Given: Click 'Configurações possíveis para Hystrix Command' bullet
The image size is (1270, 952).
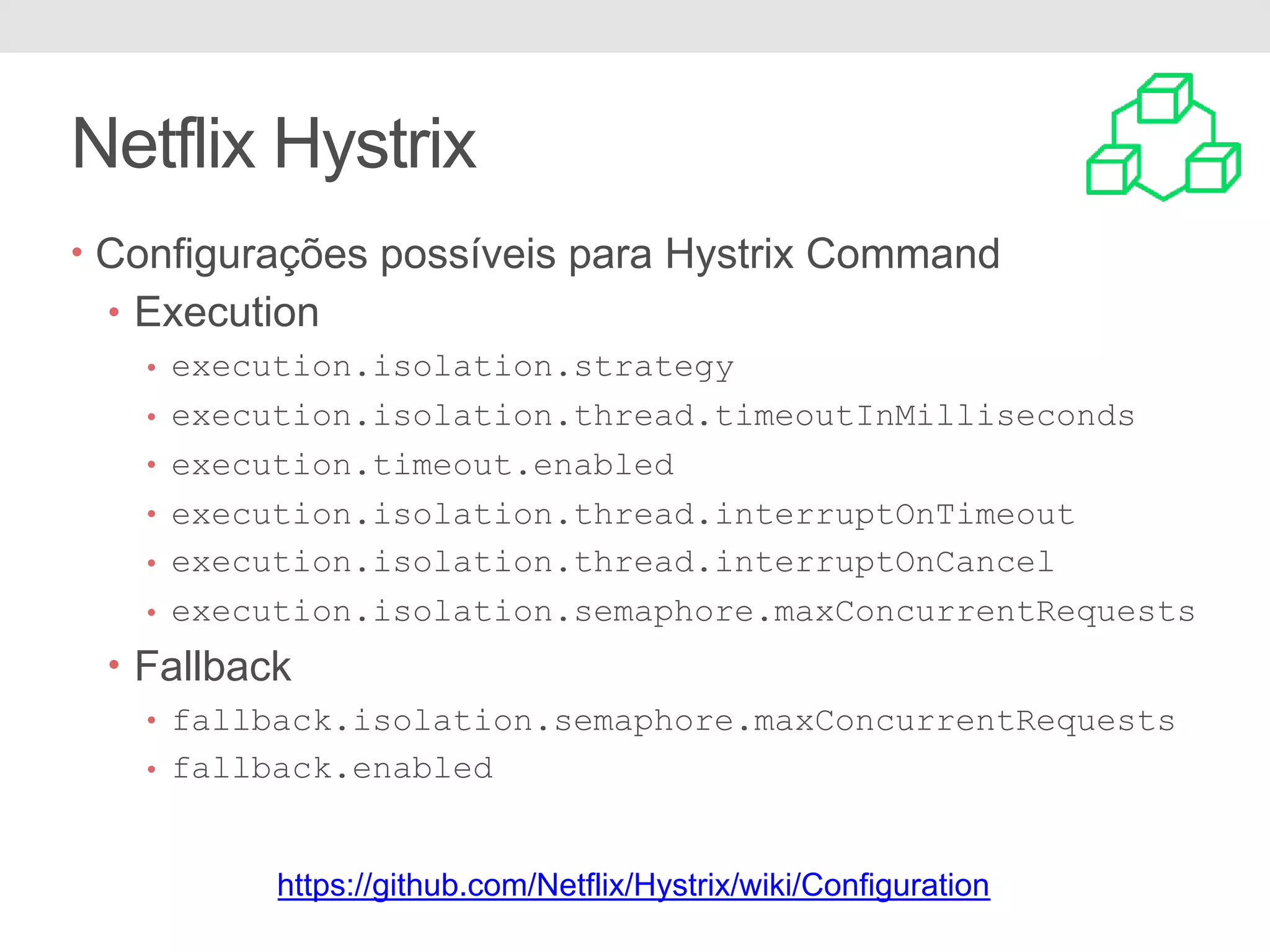Looking at the screenshot, I should [x=548, y=255].
